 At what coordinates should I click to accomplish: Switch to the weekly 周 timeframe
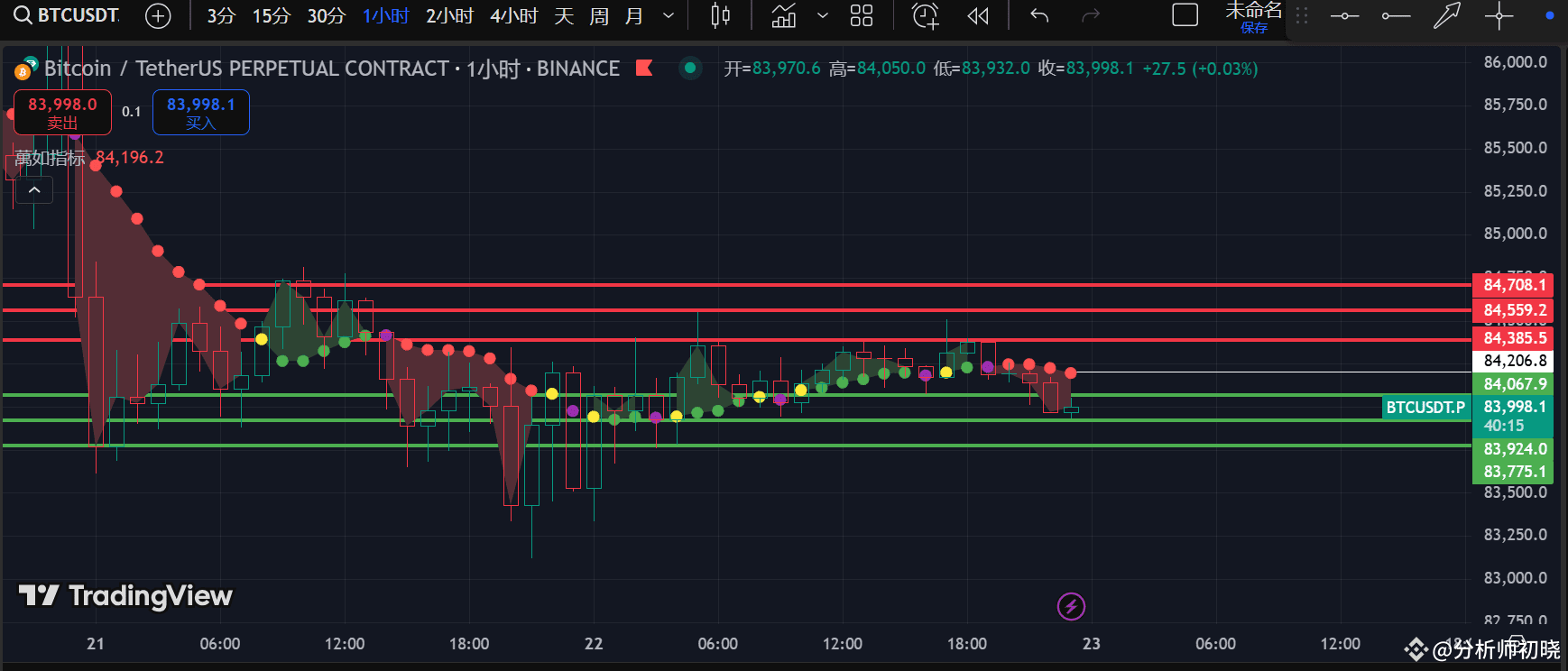(599, 15)
